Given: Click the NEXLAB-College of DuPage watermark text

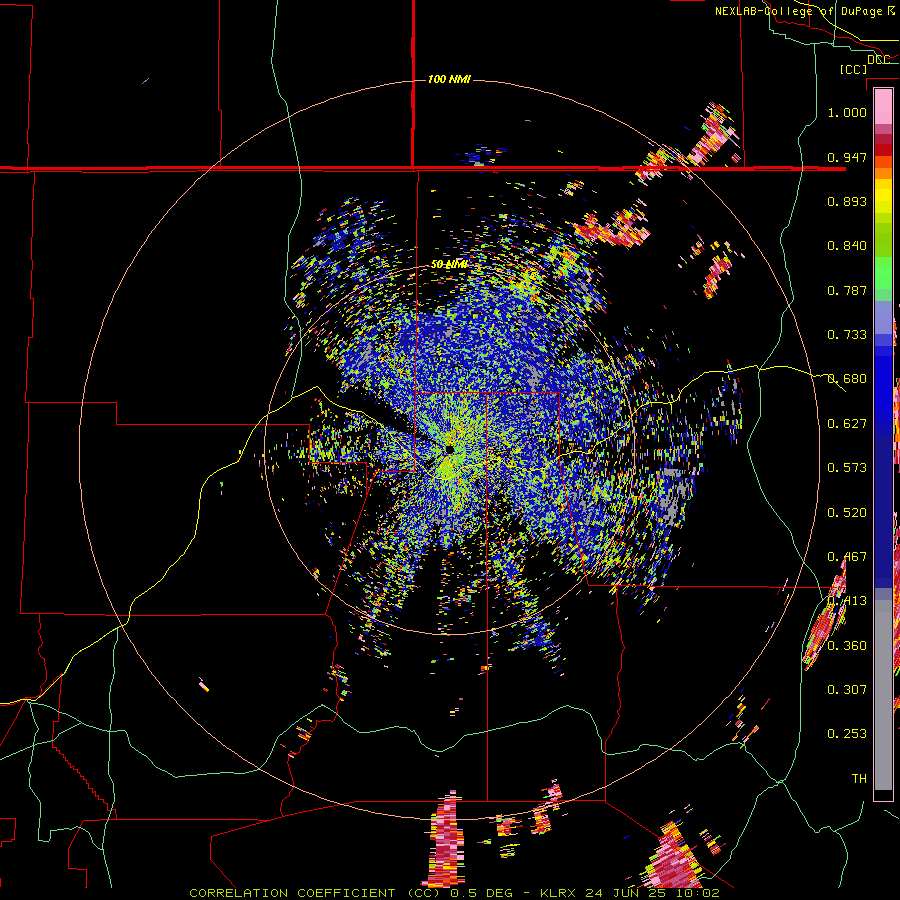Looking at the screenshot, I should (804, 11).
